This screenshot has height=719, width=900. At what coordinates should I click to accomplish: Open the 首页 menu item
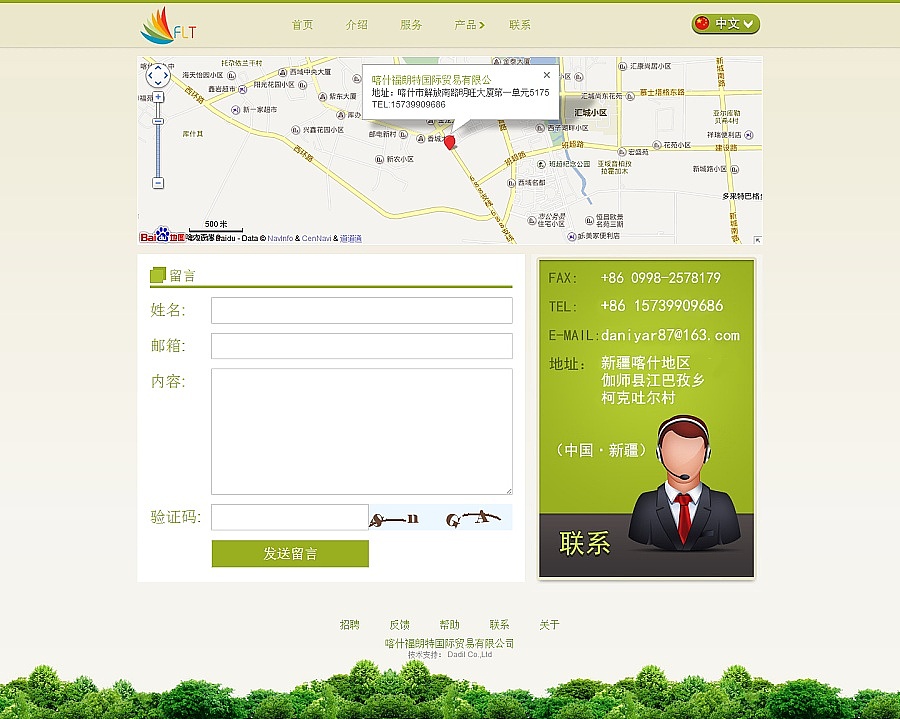(x=302, y=25)
